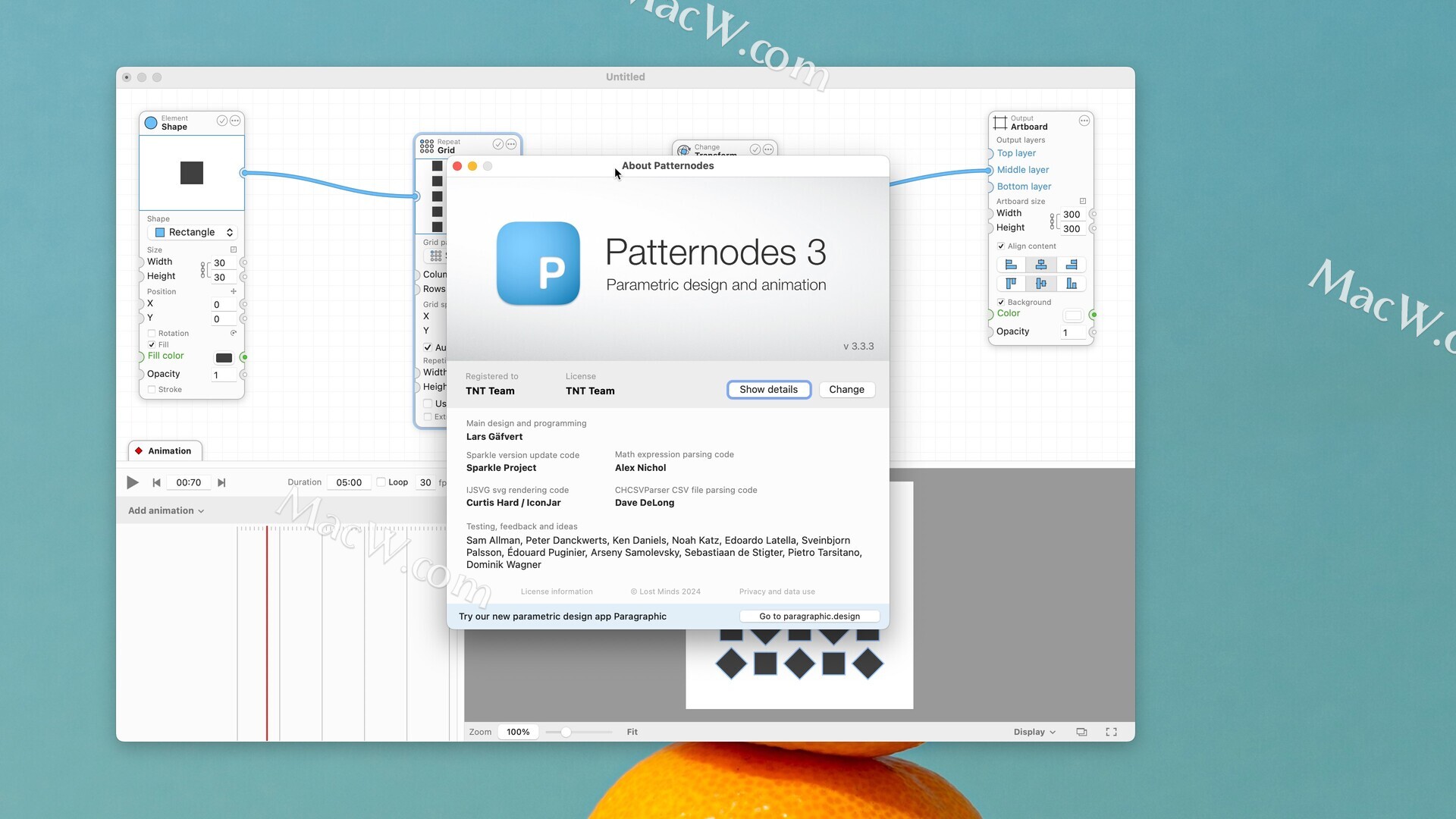The image size is (1456, 819).
Task: Open Privacy and data use link
Action: 777,591
